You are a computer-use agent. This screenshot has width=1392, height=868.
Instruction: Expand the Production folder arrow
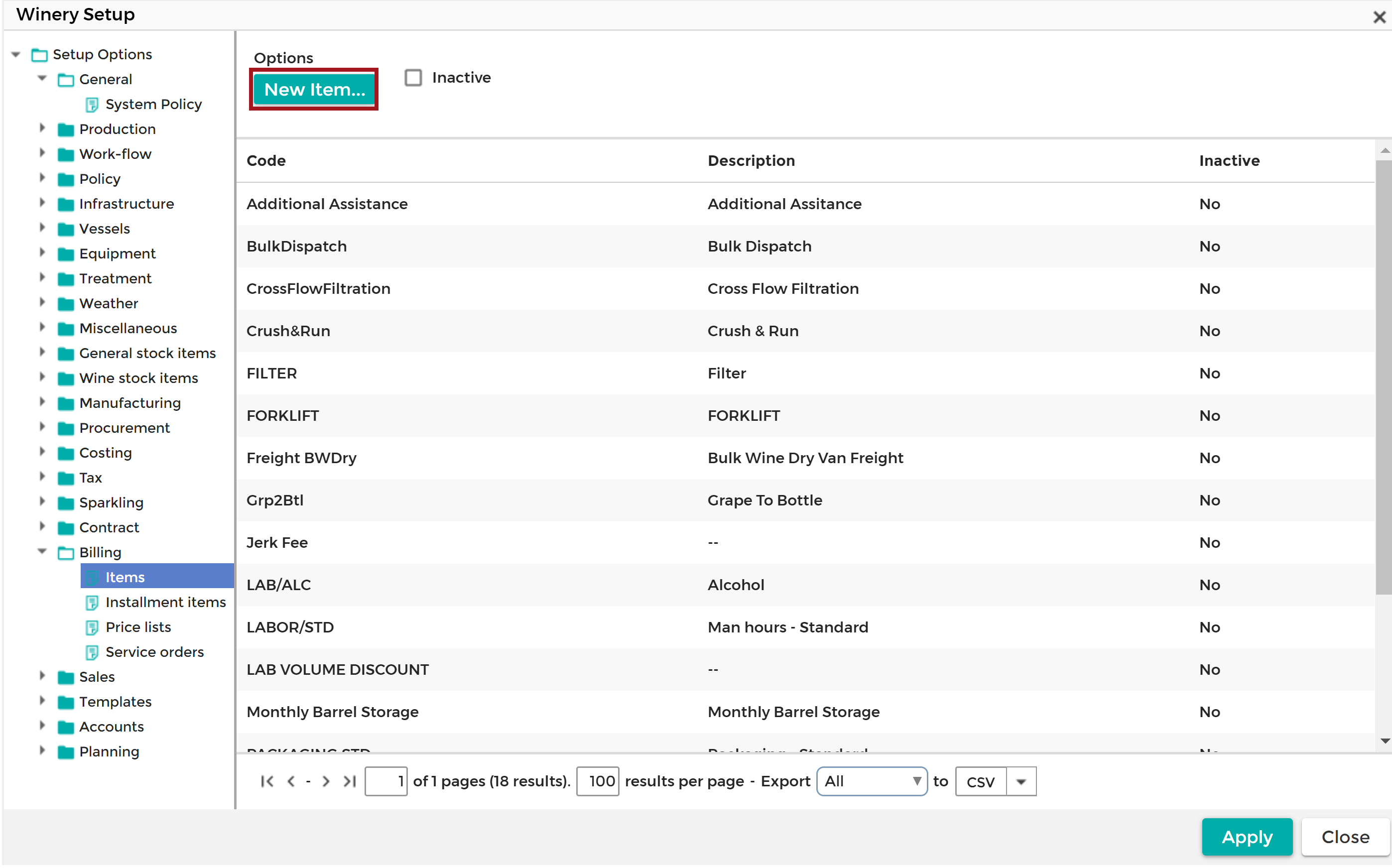click(x=42, y=128)
